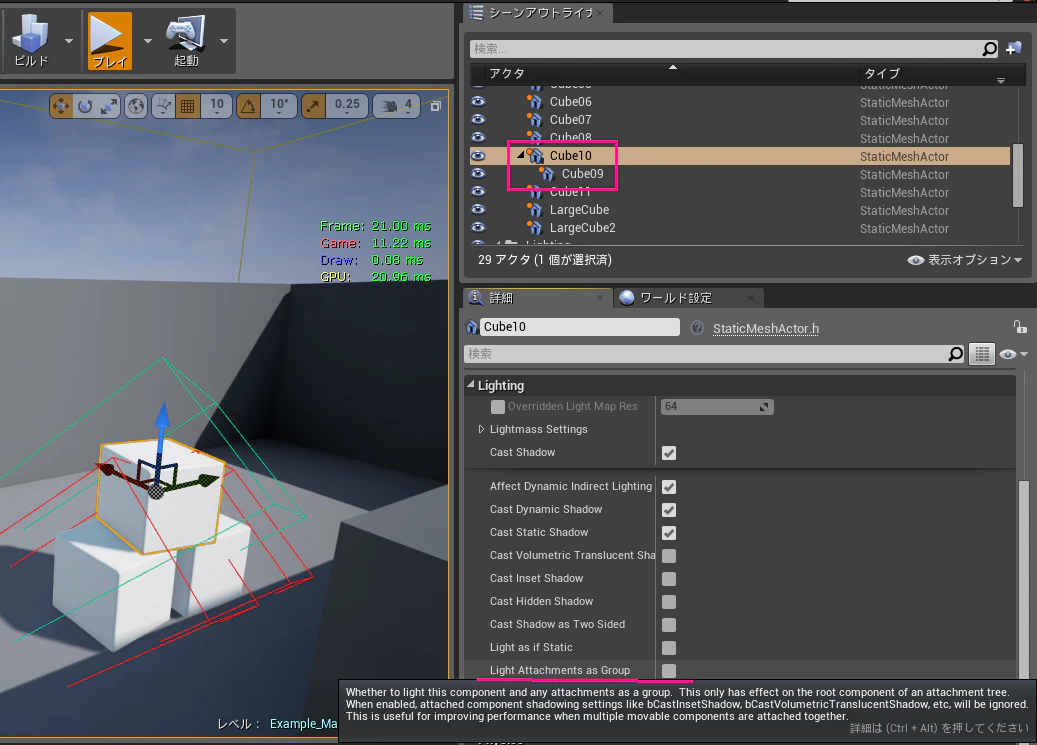Open the Build options dropdown arrow

pyautogui.click(x=69, y=41)
